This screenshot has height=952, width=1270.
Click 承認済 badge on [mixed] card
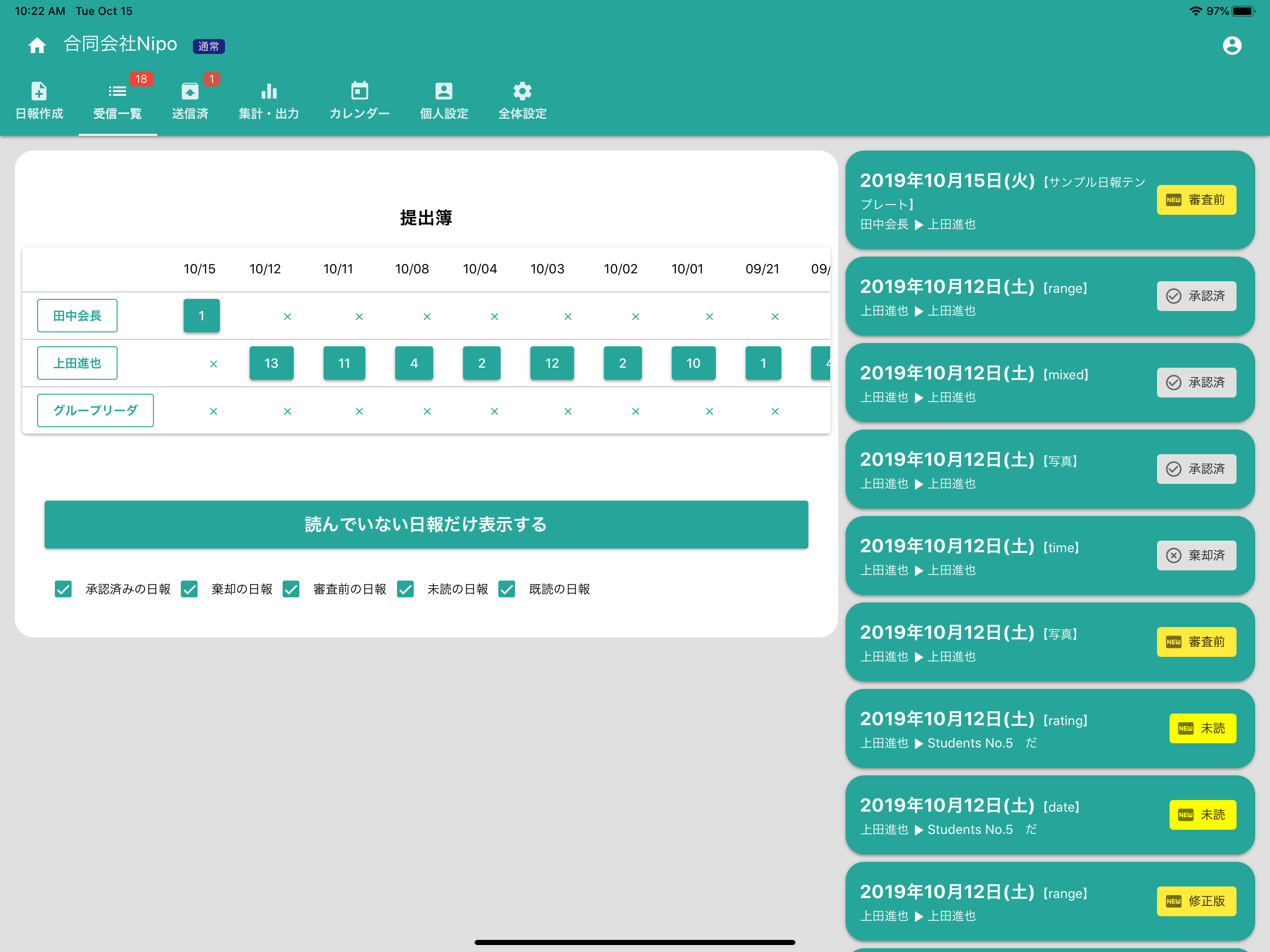(1197, 383)
